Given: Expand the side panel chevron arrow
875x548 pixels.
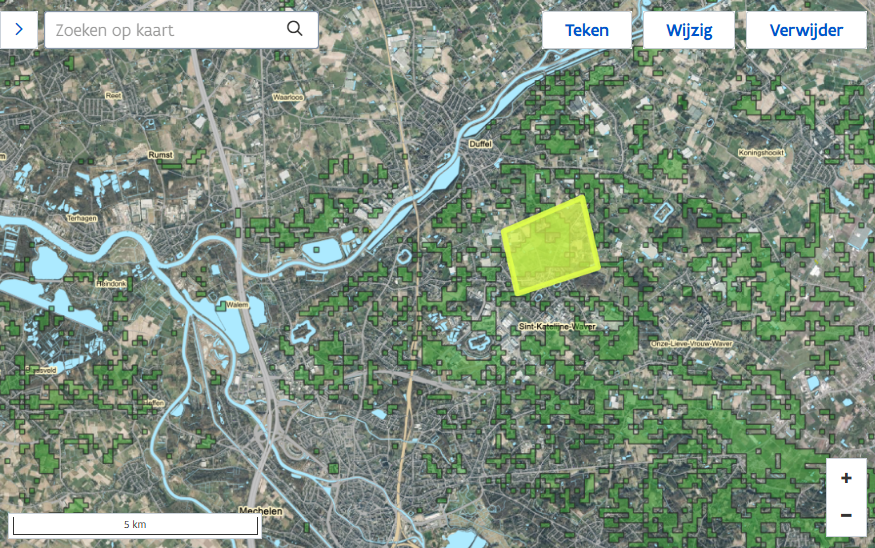Looking at the screenshot, I should point(19,30).
